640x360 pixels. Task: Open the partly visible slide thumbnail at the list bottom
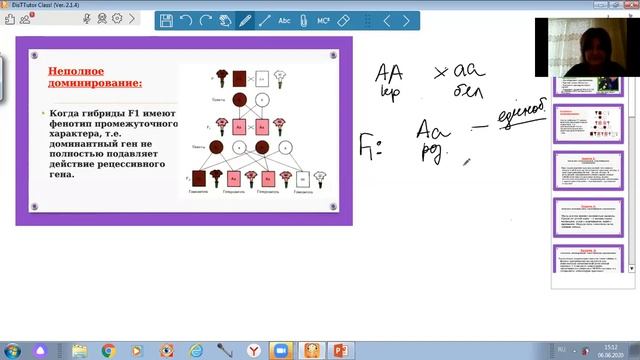(x=588, y=259)
